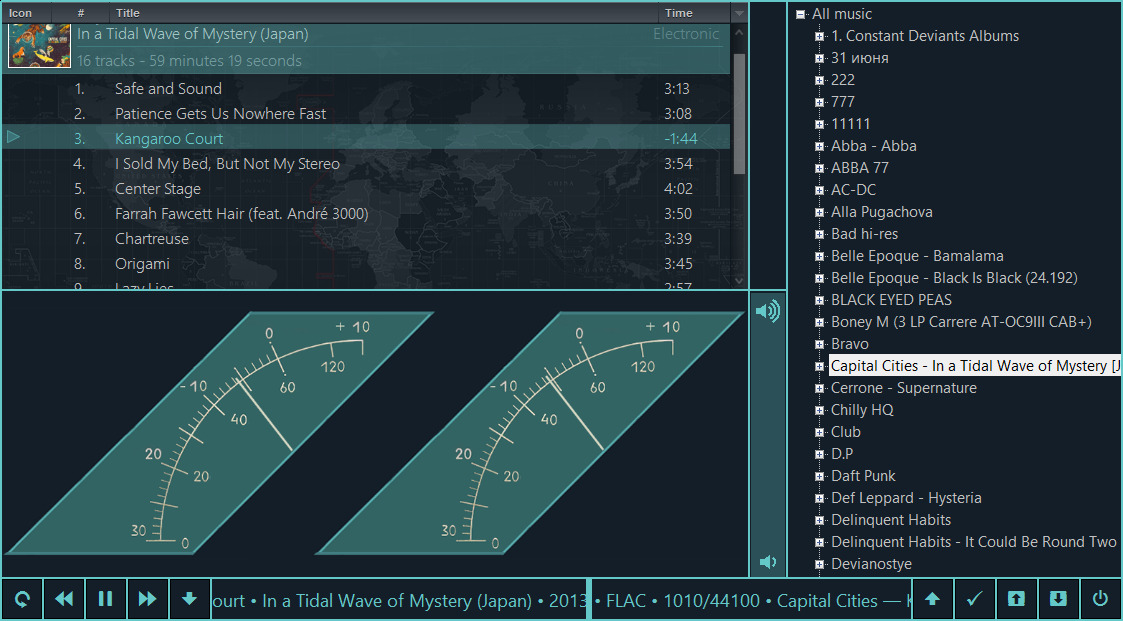Image resolution: width=1123 pixels, height=621 pixels.
Task: Open the playlist column header dropdown arrow
Action: click(x=739, y=13)
